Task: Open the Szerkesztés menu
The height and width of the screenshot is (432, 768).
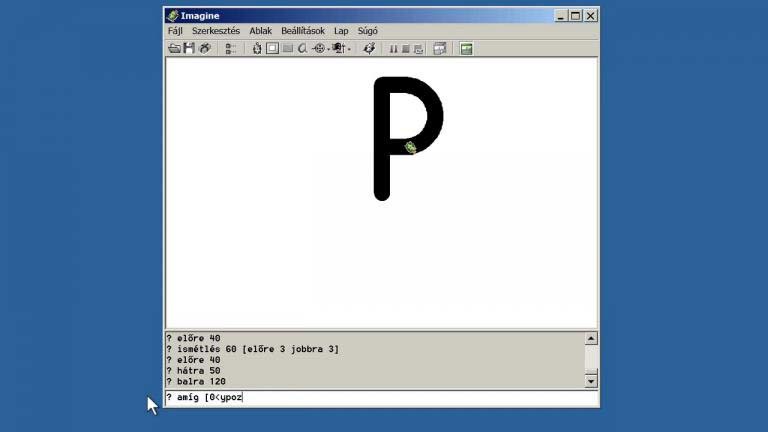Action: click(216, 31)
